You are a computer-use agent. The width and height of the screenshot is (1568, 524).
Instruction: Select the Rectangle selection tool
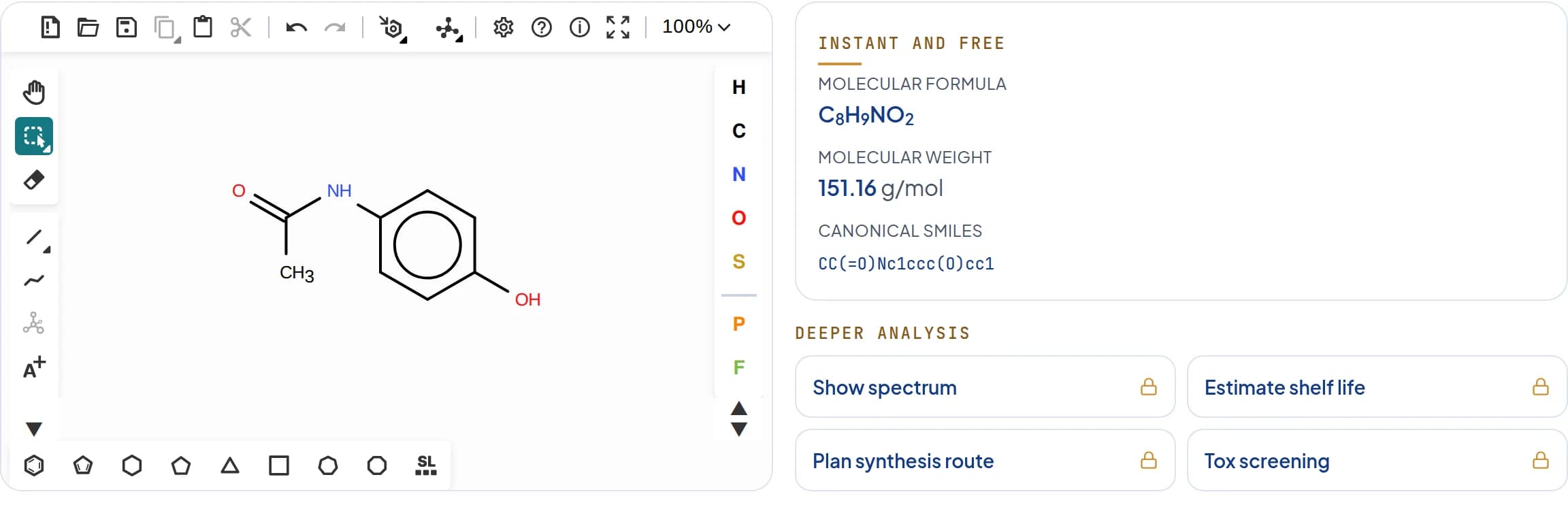pos(34,136)
